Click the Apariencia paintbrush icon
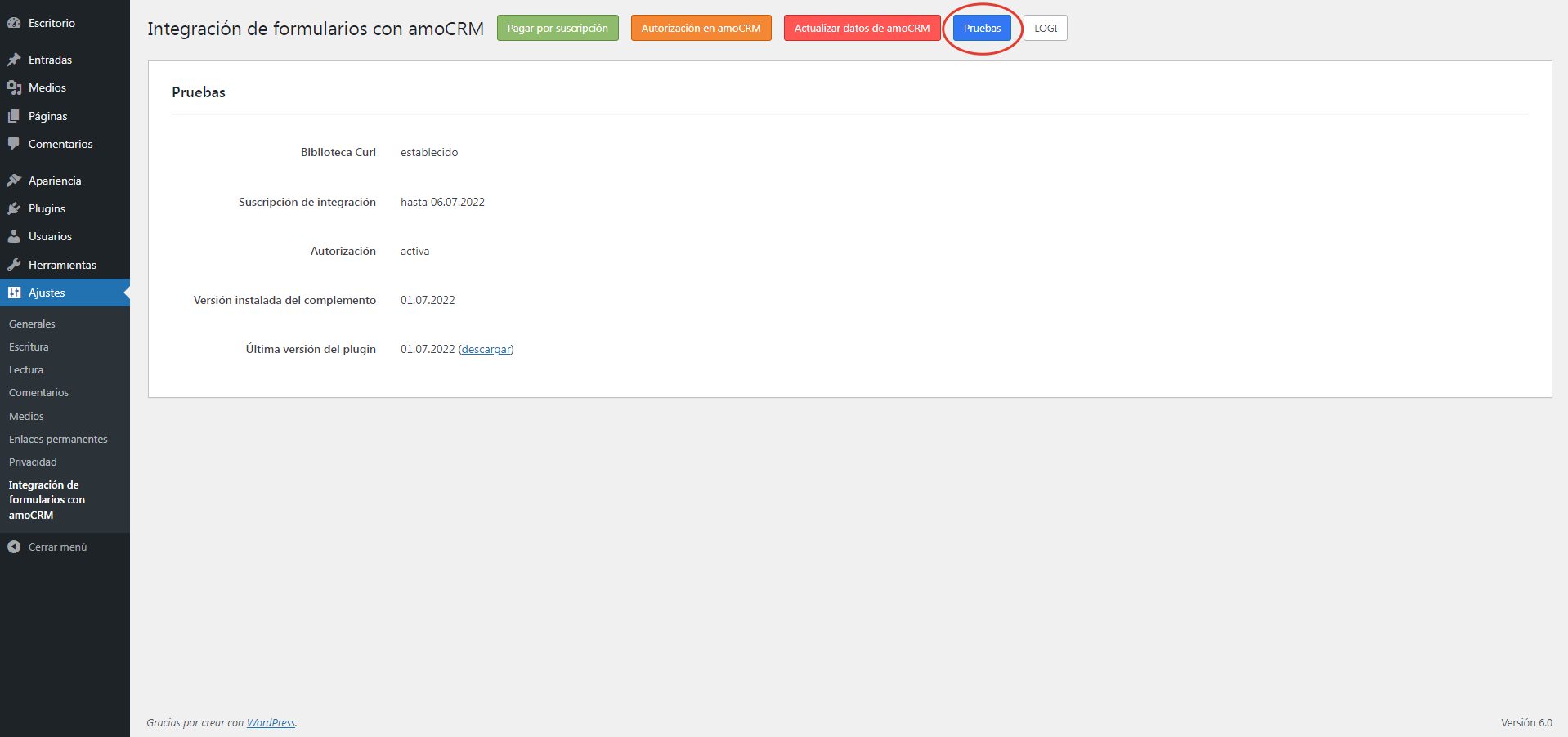 [14, 181]
